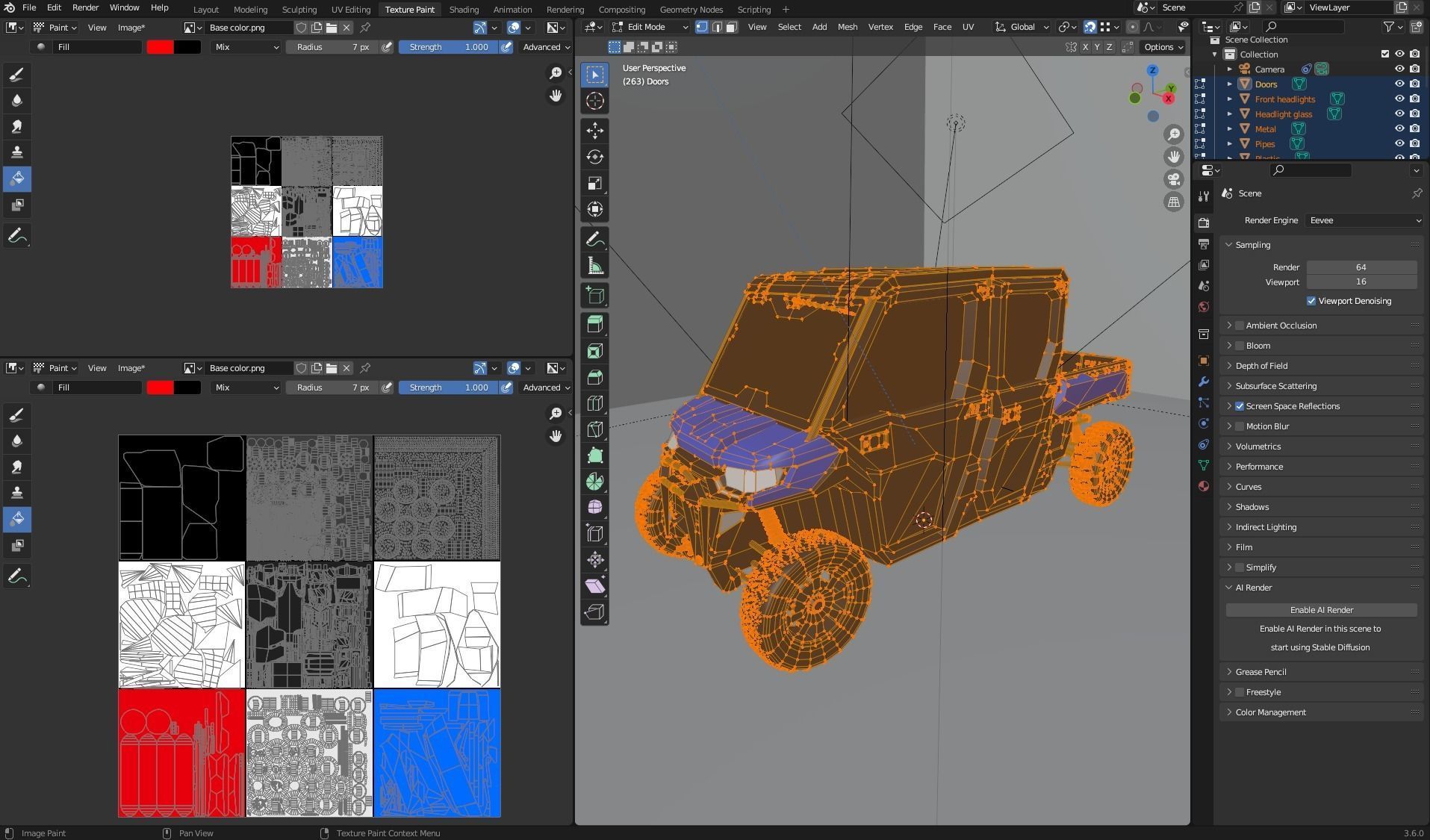Image resolution: width=1430 pixels, height=840 pixels.
Task: Switch to the UV Editing workspace tab
Action: (x=351, y=10)
